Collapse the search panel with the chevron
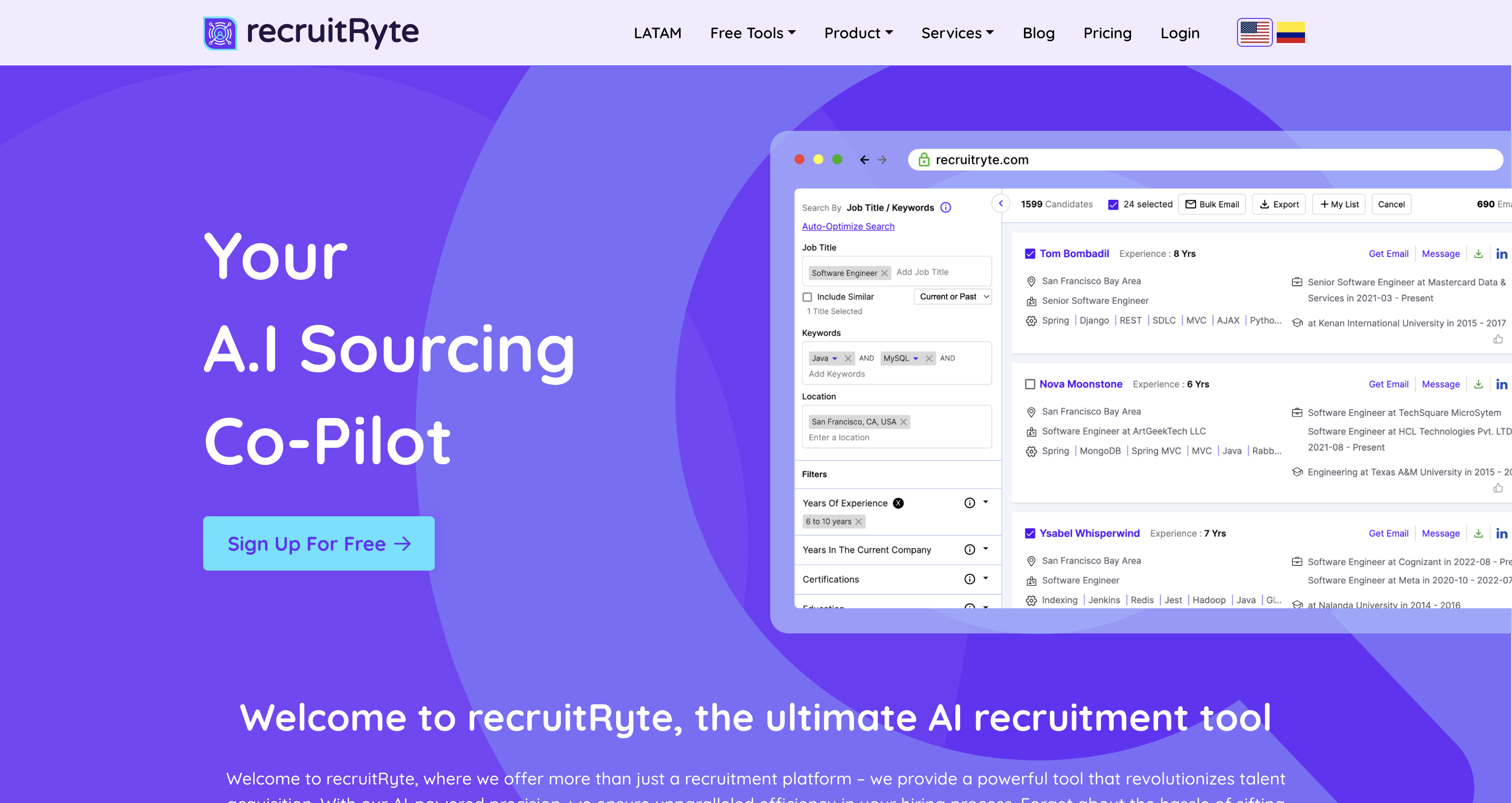This screenshot has height=803, width=1512. tap(1001, 203)
